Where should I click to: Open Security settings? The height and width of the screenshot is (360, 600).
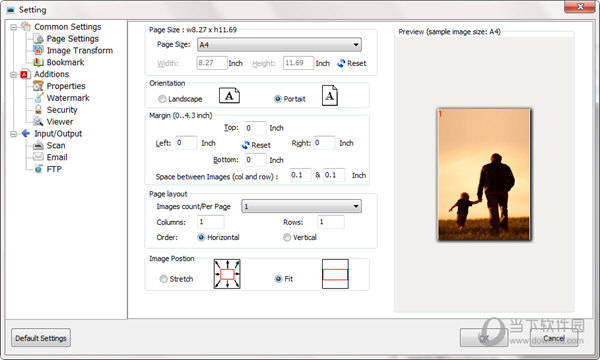coord(62,110)
